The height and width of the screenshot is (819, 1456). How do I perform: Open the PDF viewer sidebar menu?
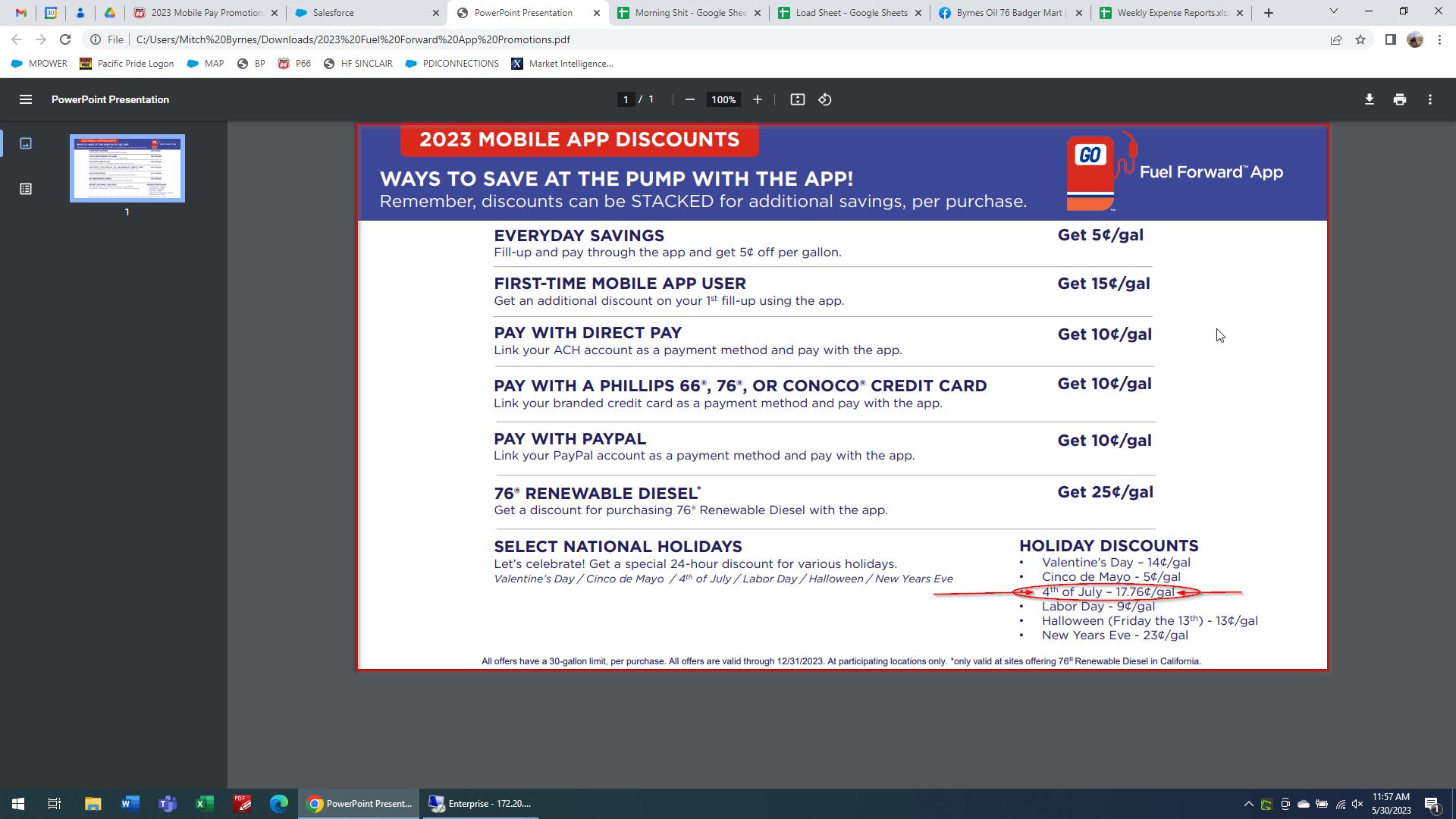pos(25,99)
